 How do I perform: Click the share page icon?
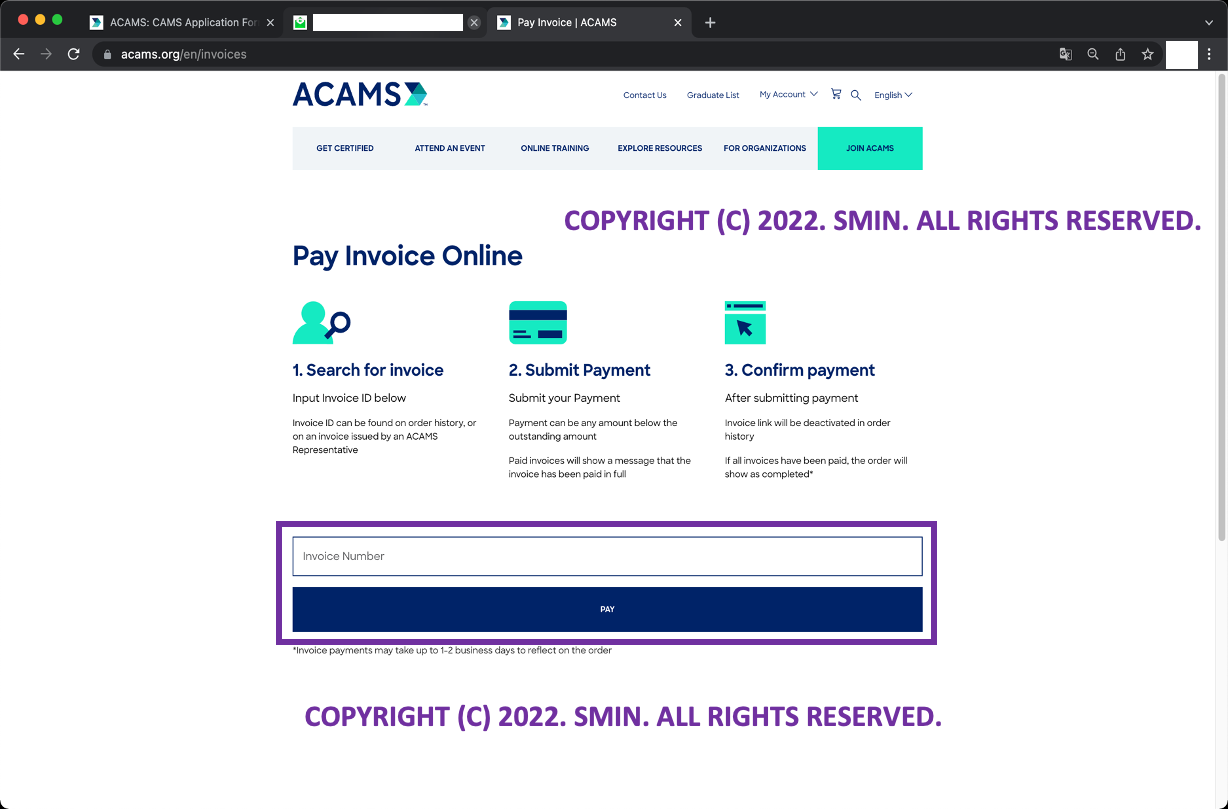[x=1120, y=54]
